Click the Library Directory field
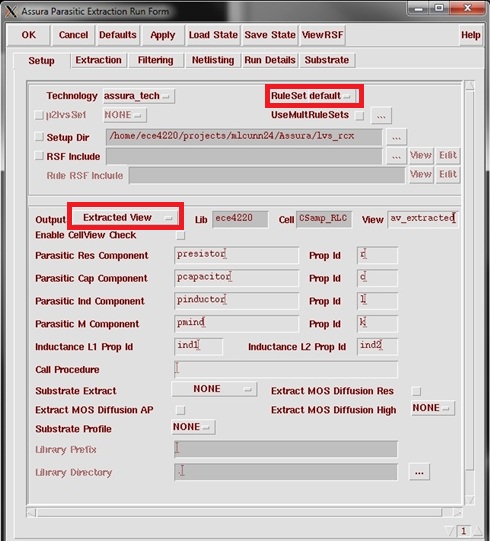Image resolution: width=490 pixels, height=541 pixels. (286, 472)
